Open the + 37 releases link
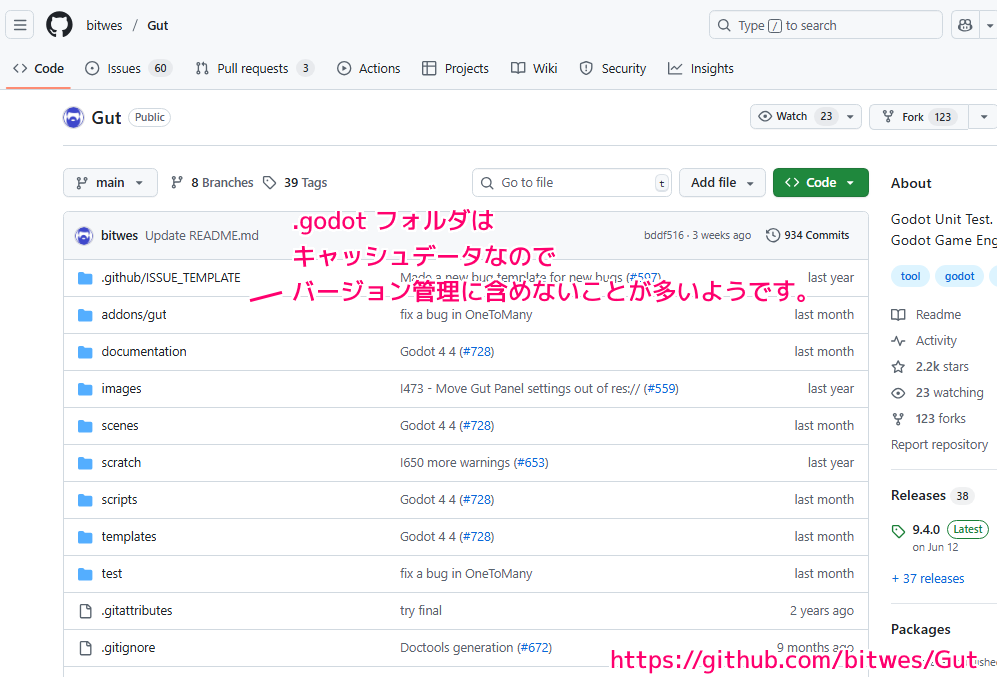Viewport: 997px width, 677px height. click(927, 578)
